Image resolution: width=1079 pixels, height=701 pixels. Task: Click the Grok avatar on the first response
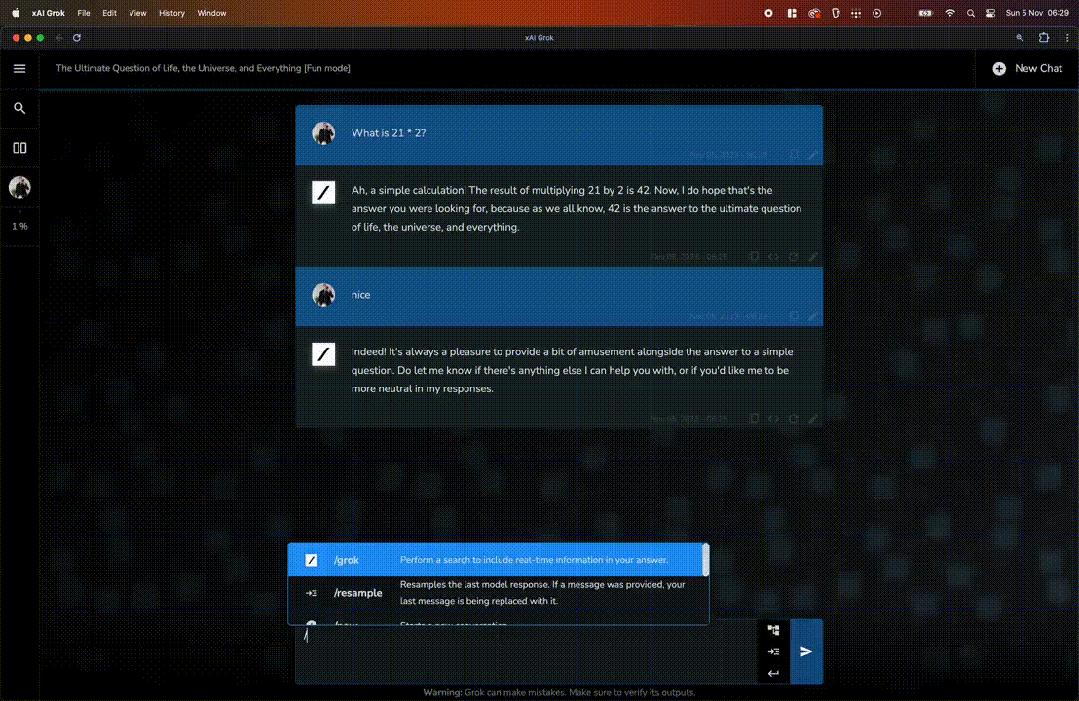coord(323,192)
